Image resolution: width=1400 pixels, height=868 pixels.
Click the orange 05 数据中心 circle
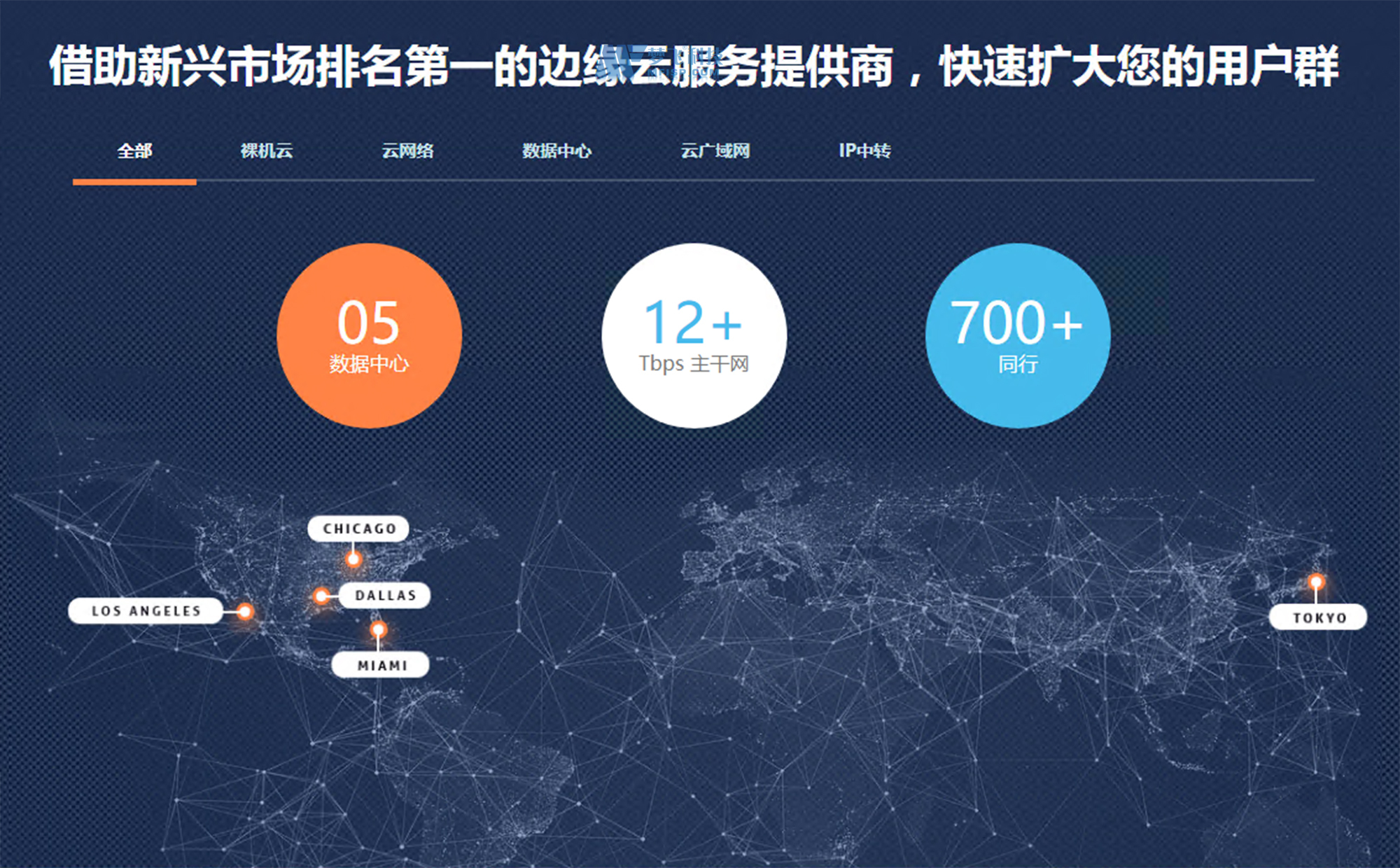tap(369, 335)
